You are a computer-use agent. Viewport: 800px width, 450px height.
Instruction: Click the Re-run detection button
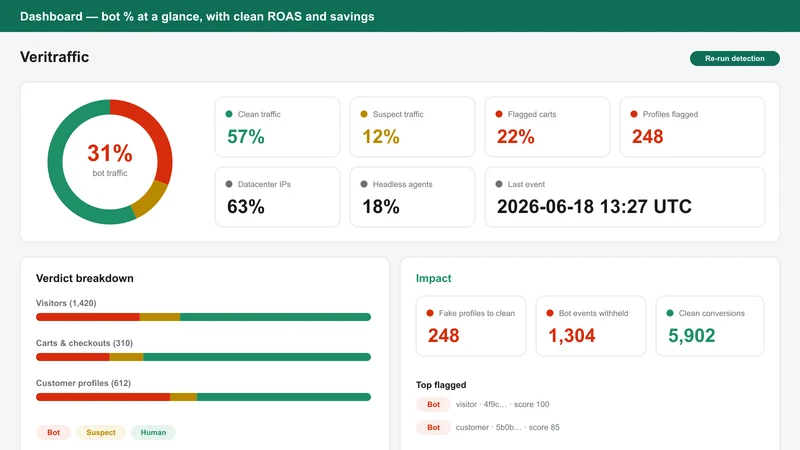tap(734, 59)
